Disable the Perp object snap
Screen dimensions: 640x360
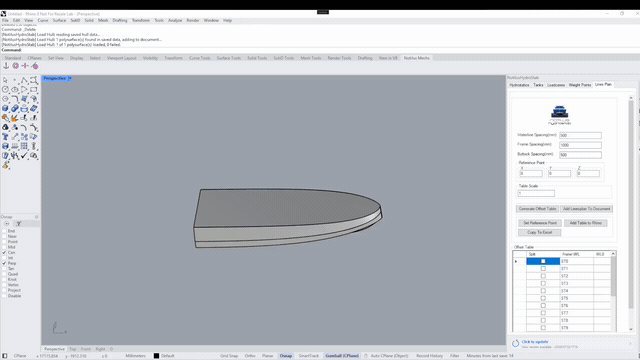[4, 263]
